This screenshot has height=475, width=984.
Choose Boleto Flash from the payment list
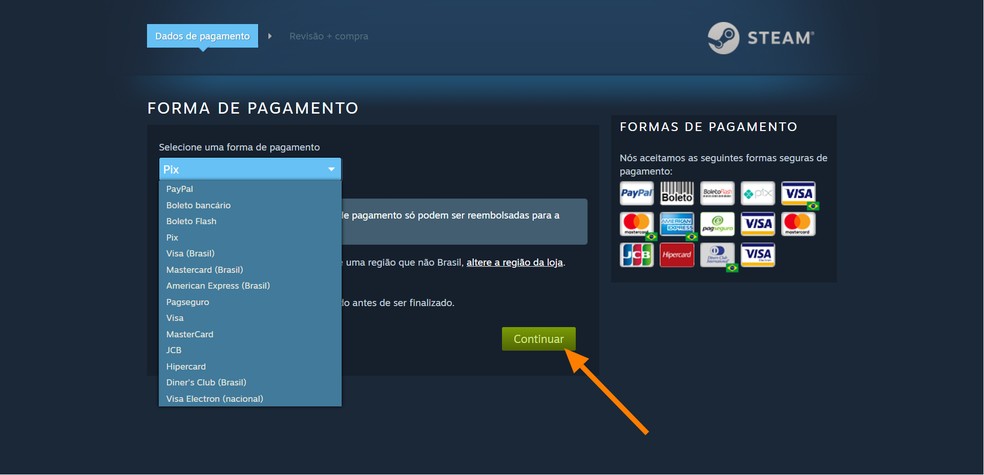(250, 221)
